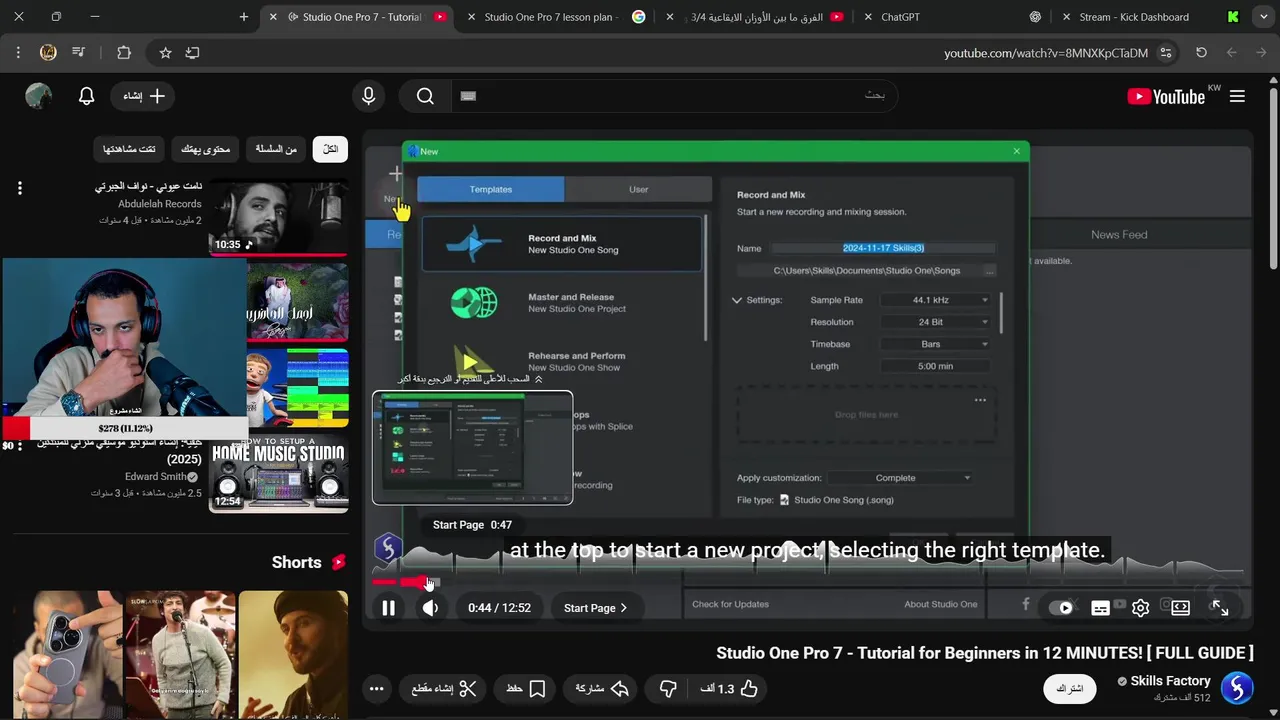This screenshot has height=720, width=1280.
Task: Toggle the autoplay switch in the player
Action: 1063,608
